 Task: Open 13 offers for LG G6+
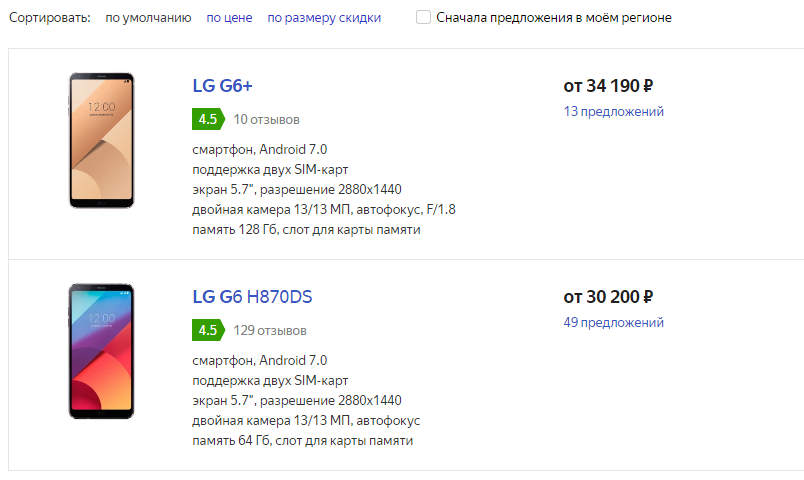[x=613, y=111]
